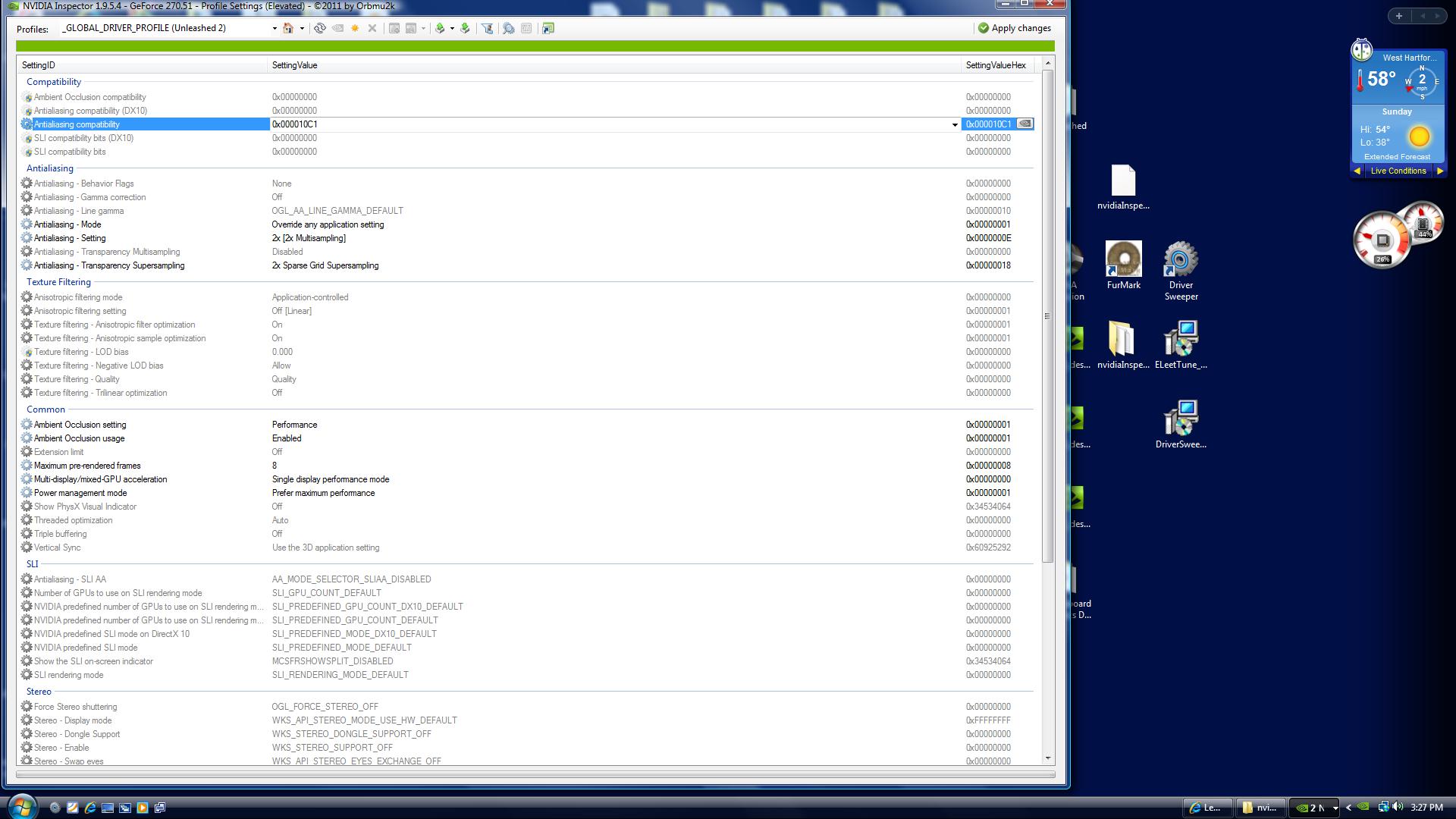Open the Windows Start orb
Viewport: 1456px width, 819px height.
click(x=21, y=805)
